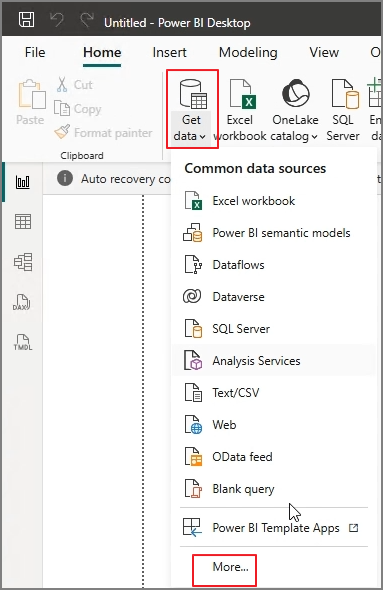Select Web data source
Screen dimensions: 383x590
click(274, 425)
